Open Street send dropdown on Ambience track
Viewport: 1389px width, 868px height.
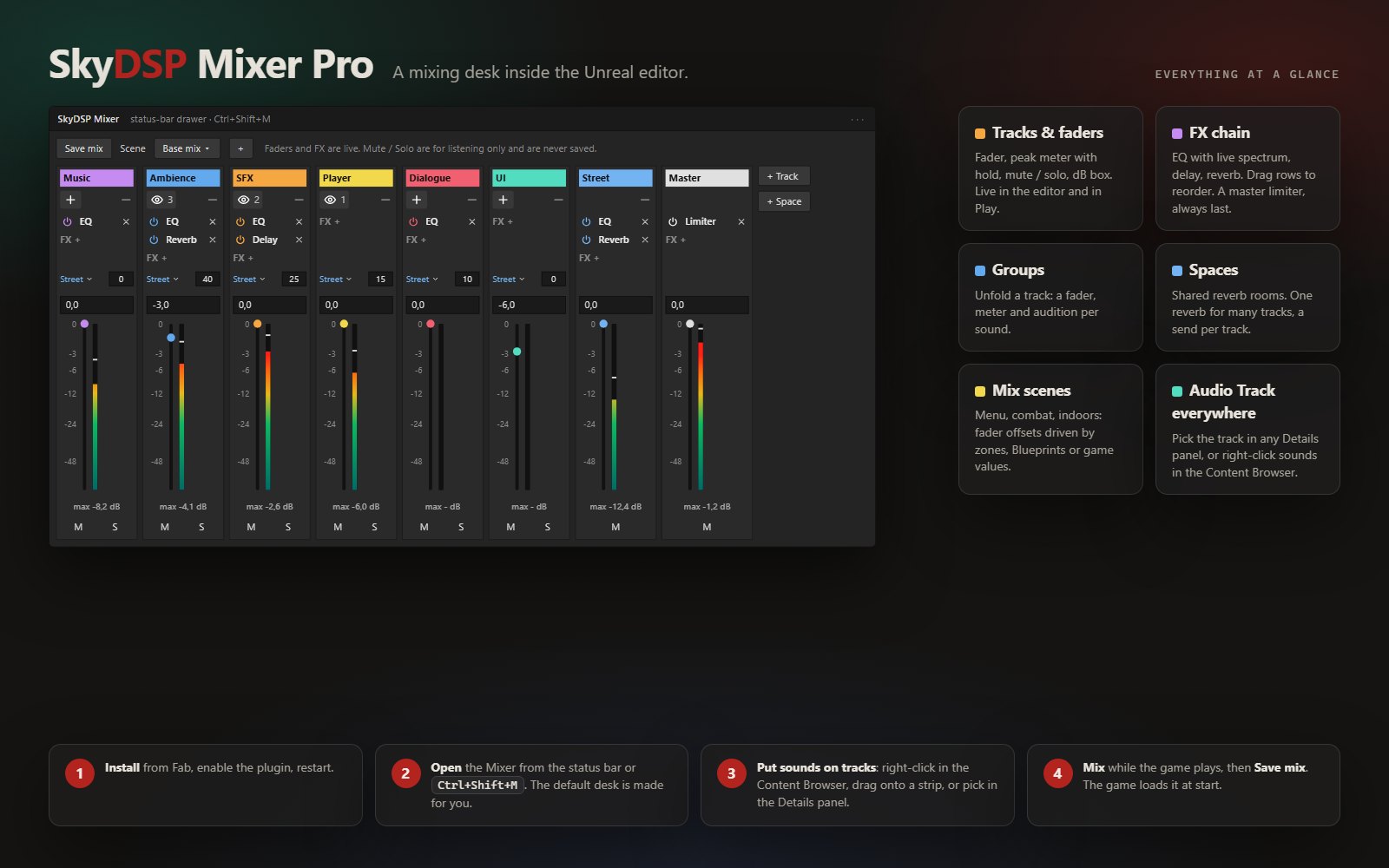(162, 279)
